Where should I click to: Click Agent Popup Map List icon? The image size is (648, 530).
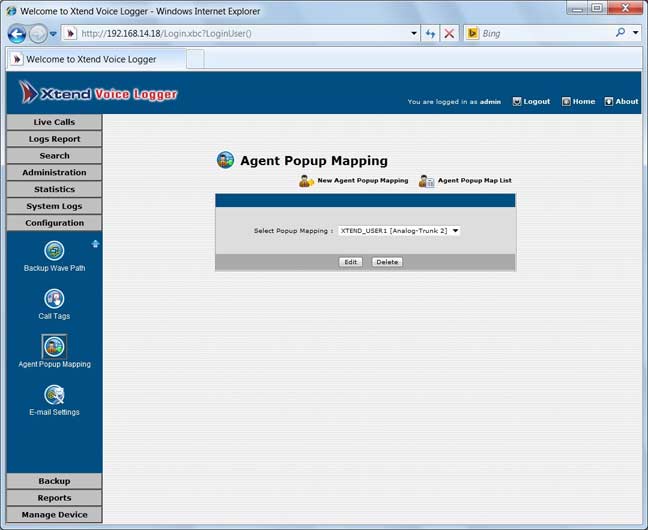coord(426,181)
